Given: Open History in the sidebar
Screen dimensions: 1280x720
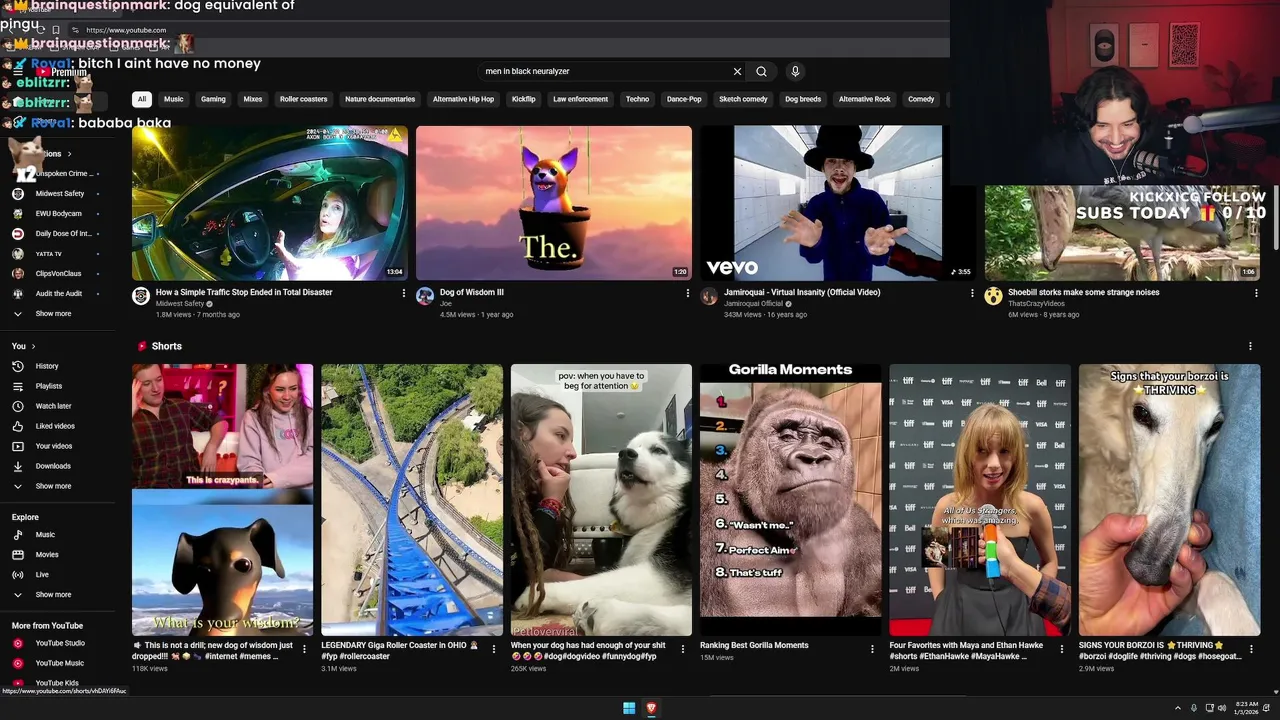Looking at the screenshot, I should [x=47, y=366].
